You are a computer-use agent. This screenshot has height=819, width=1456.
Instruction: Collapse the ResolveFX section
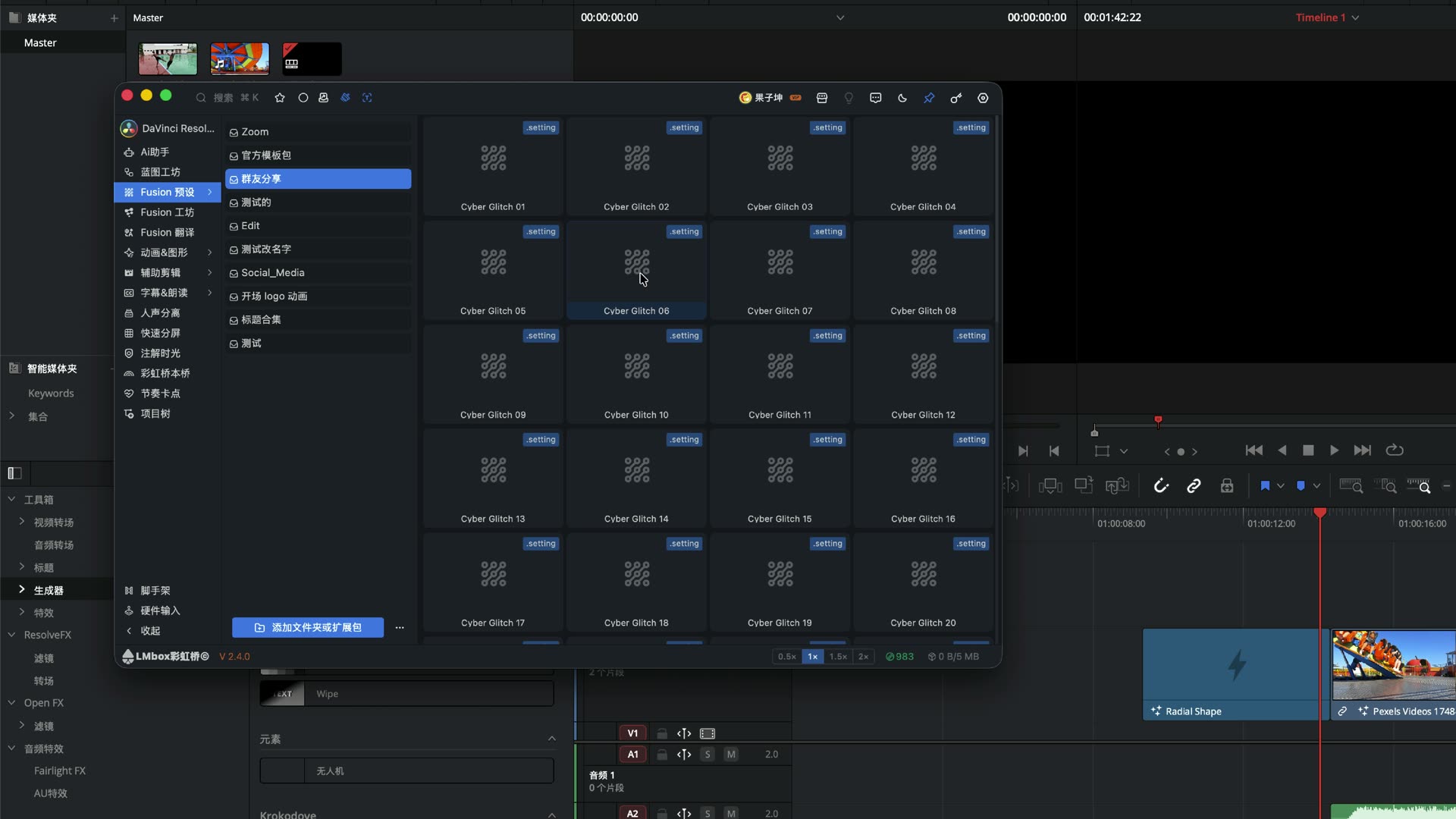coord(11,635)
